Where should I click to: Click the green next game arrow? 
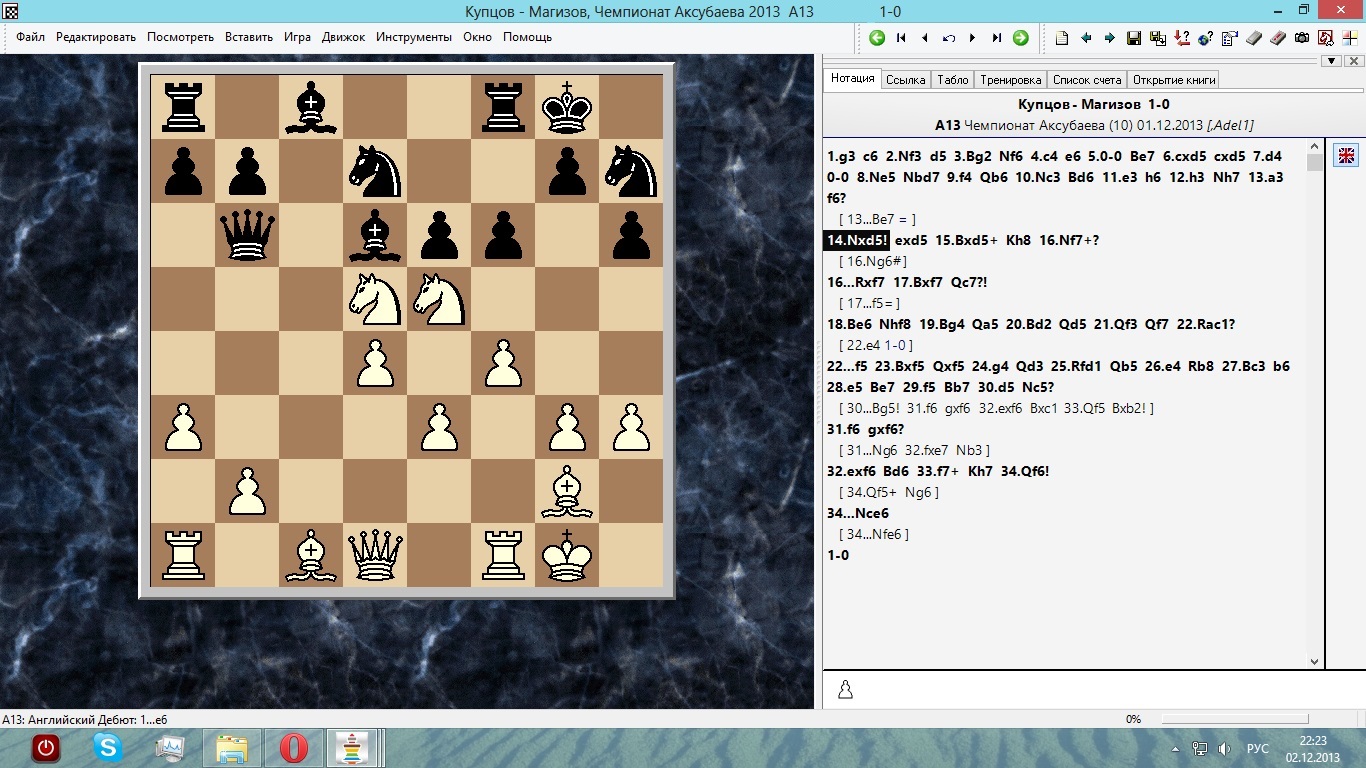pyautogui.click(x=1020, y=38)
